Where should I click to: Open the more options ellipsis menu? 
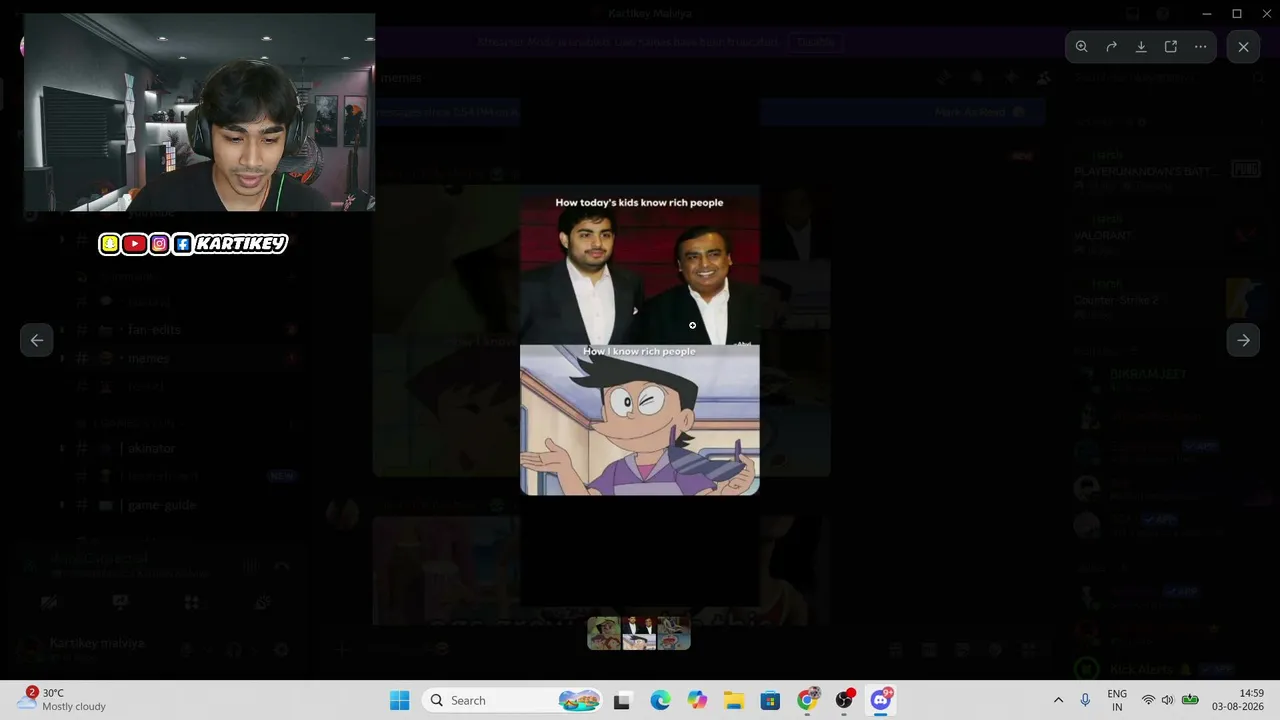1201,47
